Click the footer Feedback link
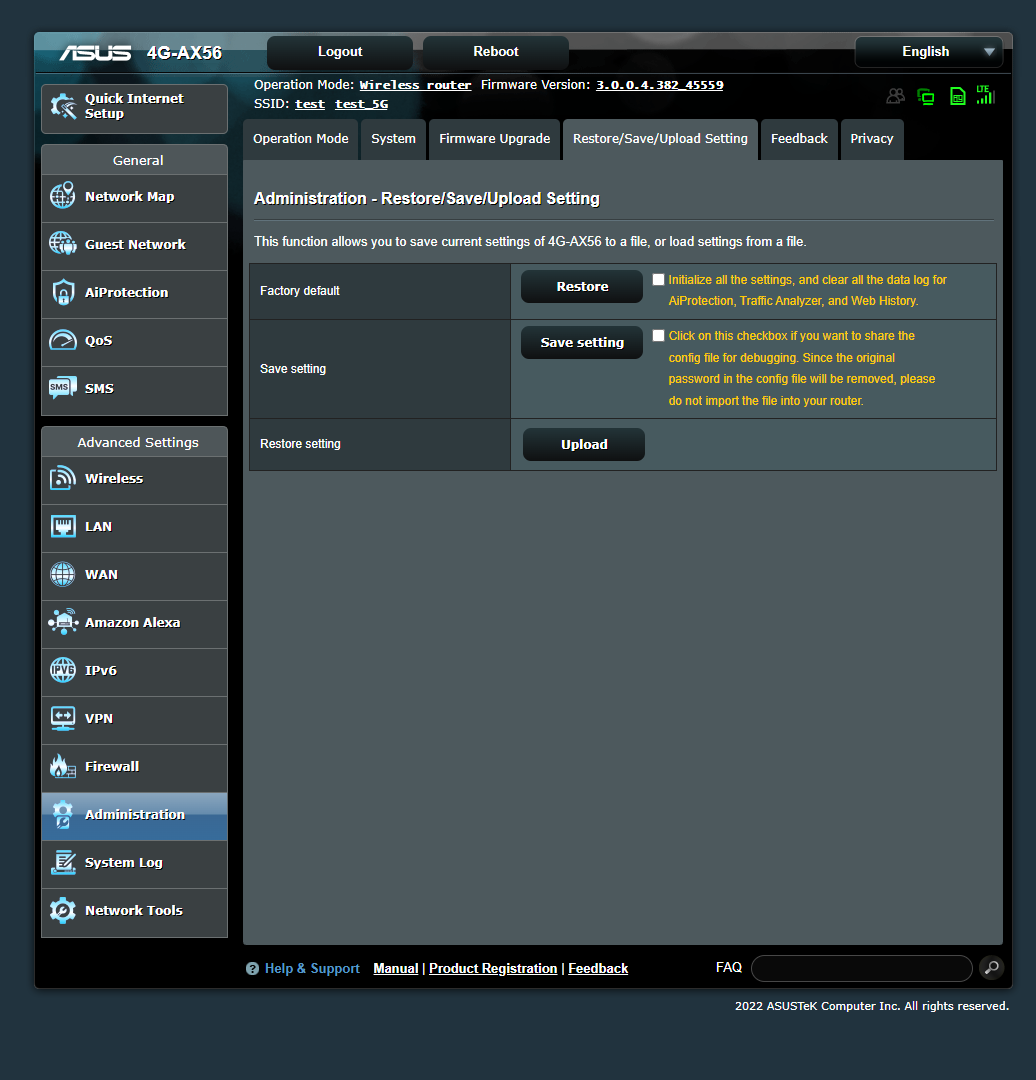Image resolution: width=1036 pixels, height=1080 pixels. coord(598,968)
